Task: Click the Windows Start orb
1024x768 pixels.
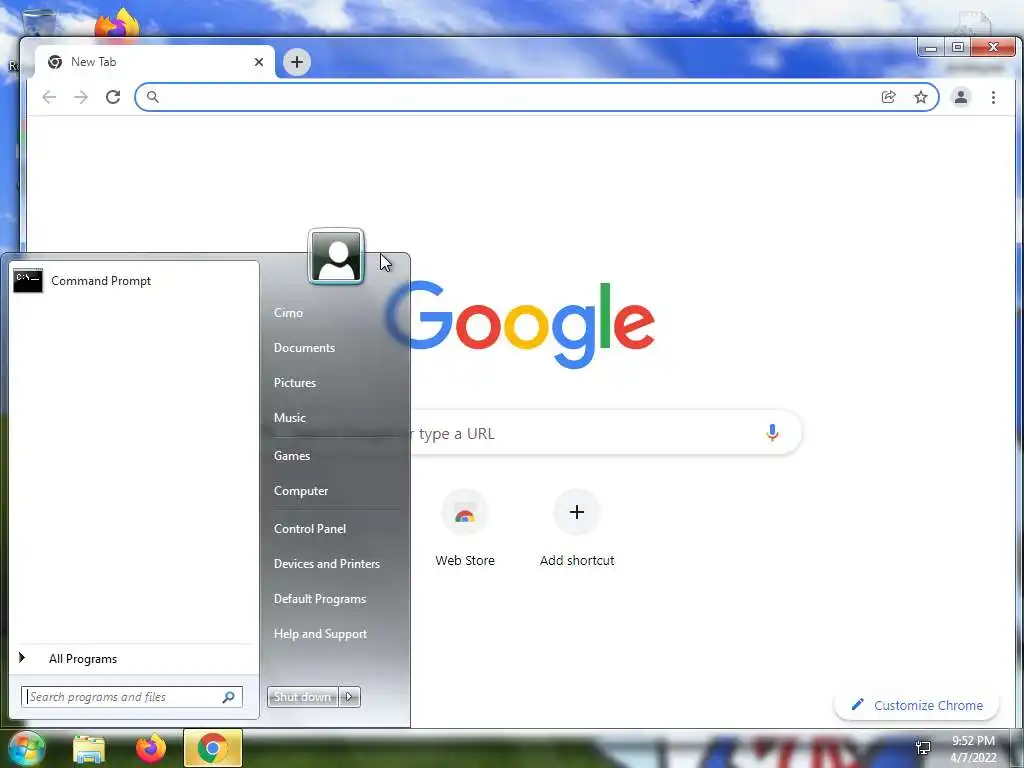Action: point(26,749)
